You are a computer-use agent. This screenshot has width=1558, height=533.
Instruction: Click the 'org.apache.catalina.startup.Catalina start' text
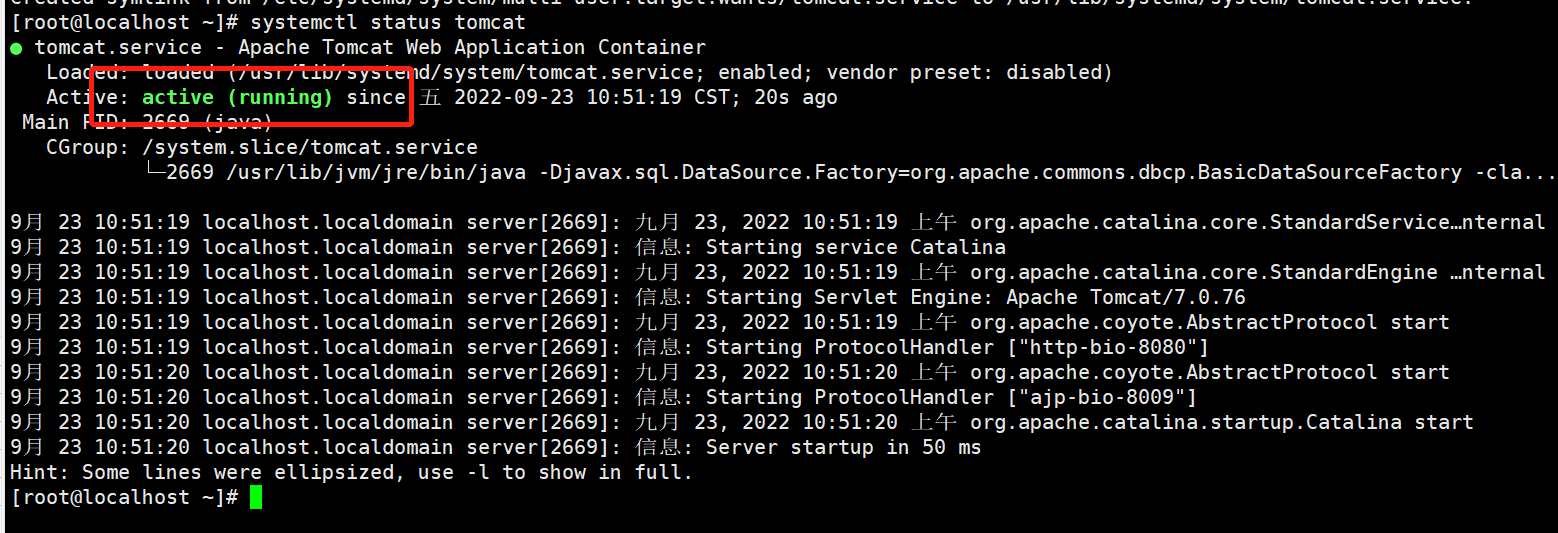[x=1221, y=422]
